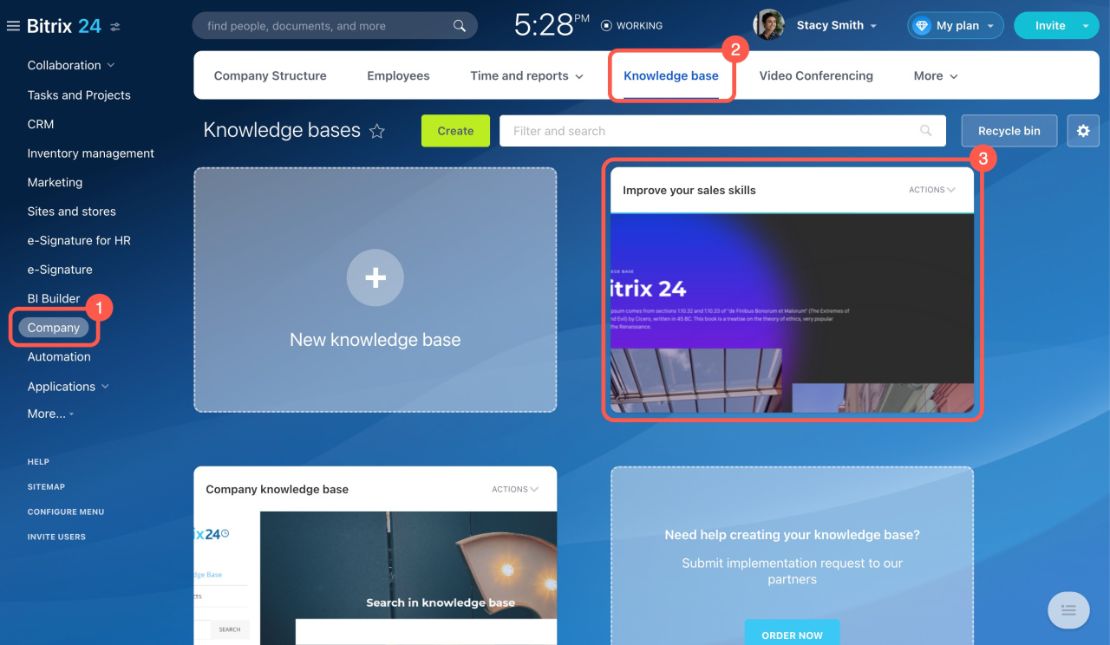1110x645 pixels.
Task: Click Stacy Smith's profile avatar
Action: 769,25
